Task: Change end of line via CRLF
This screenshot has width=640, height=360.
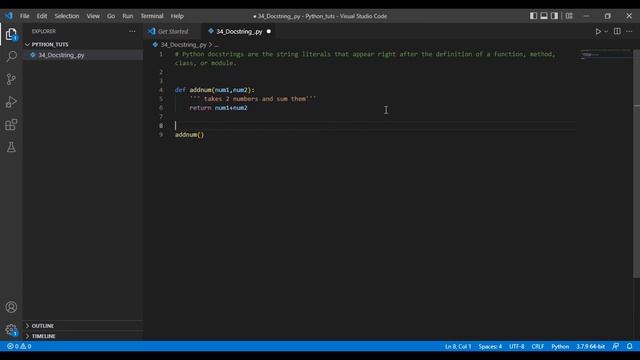Action: tap(538, 347)
